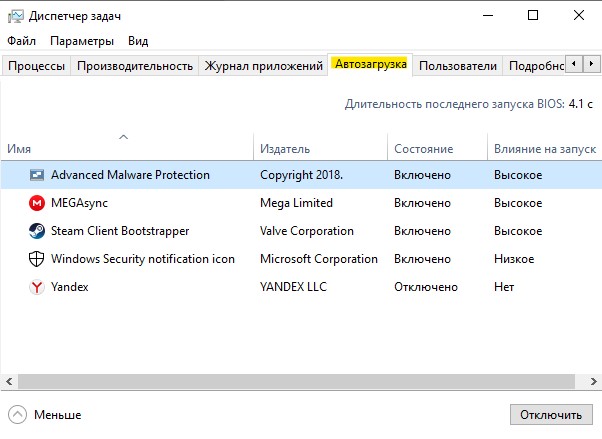The width and height of the screenshot is (602, 439).
Task: Click the Отключить button
Action: 551,415
